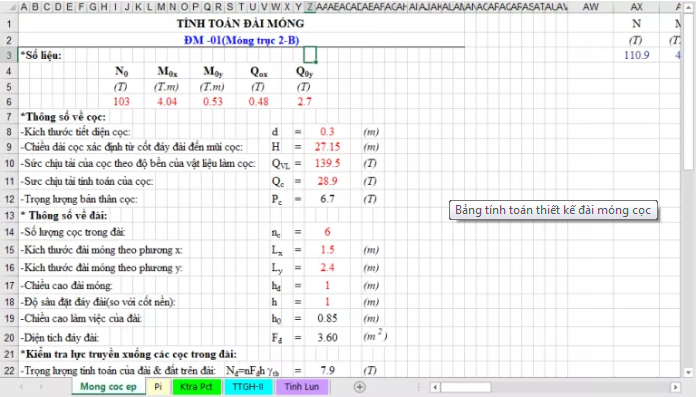Click the horizontal scrollbar thumb
699x397 pixels.
(x=466, y=387)
